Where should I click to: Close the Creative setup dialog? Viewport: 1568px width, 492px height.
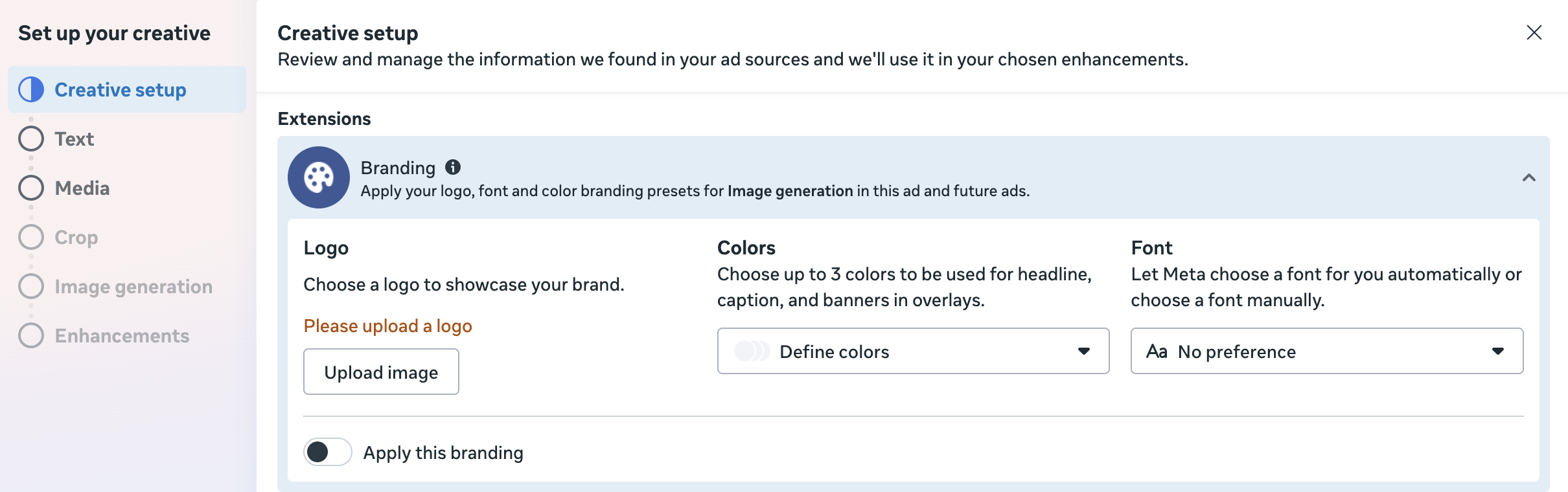click(x=1534, y=32)
